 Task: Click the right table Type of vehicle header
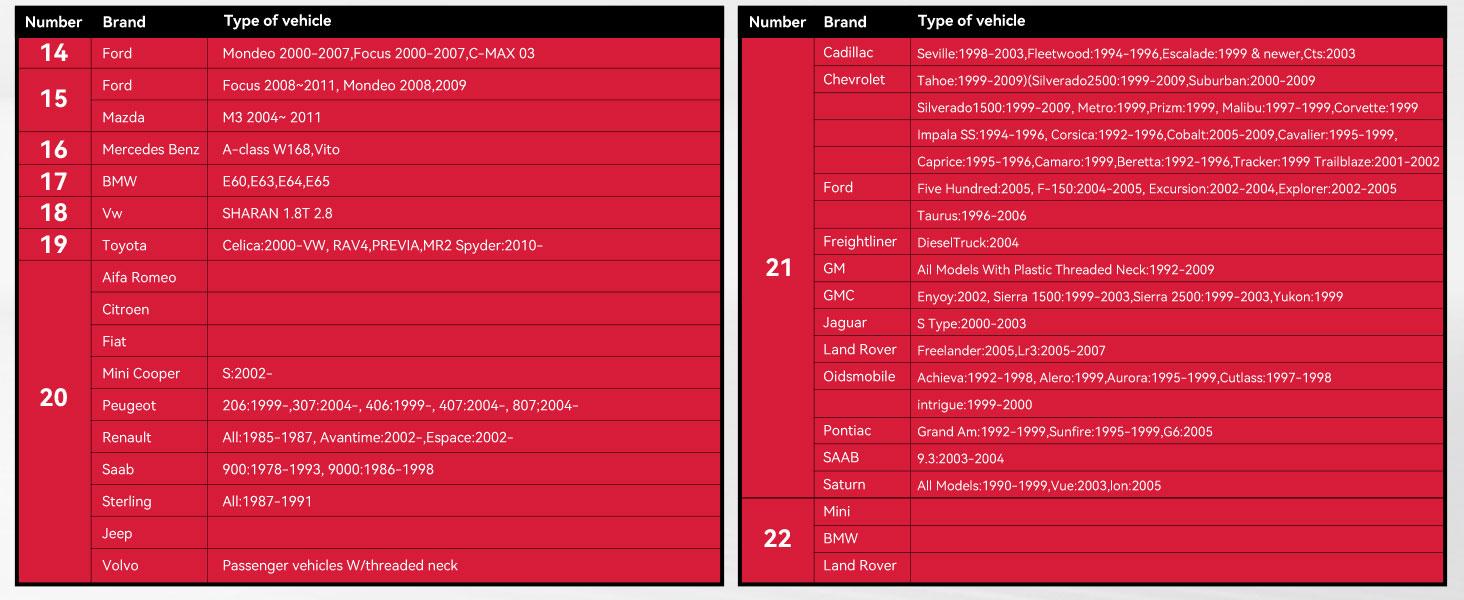971,20
